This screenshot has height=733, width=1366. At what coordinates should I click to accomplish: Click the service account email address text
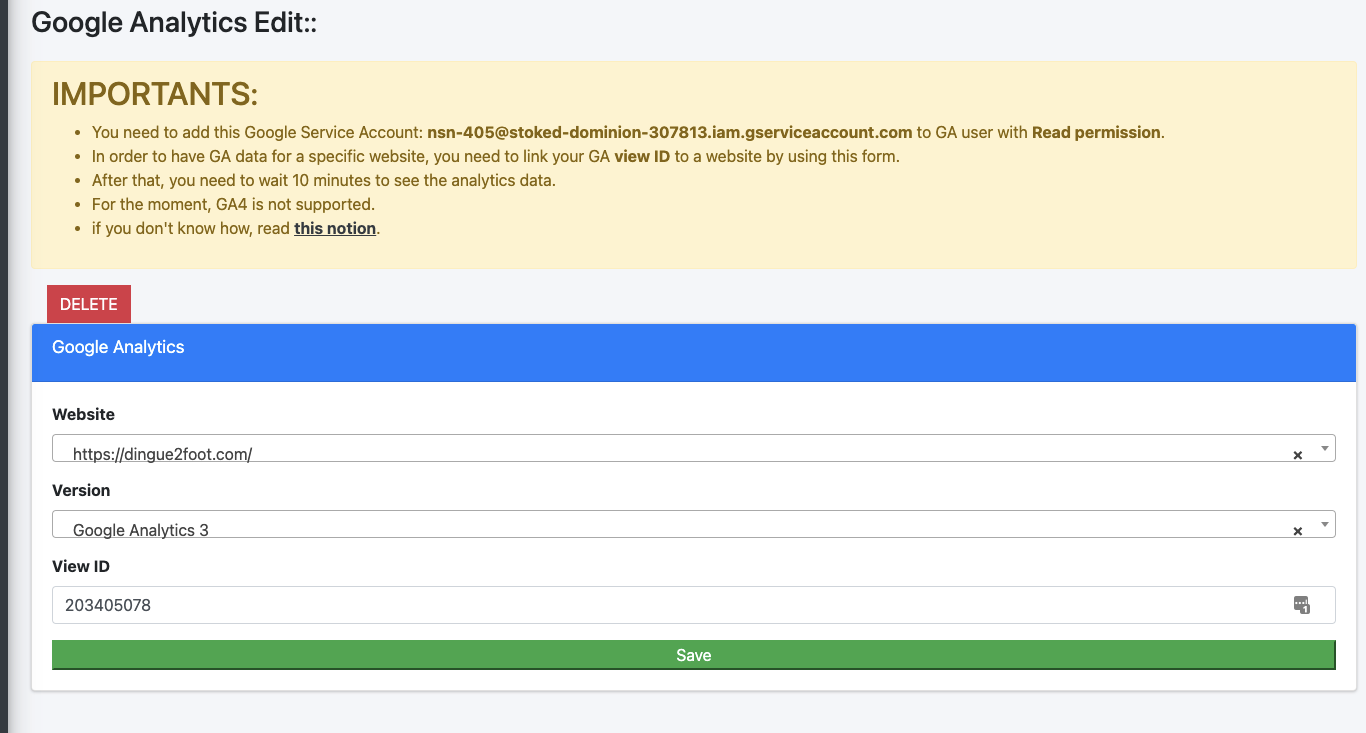[669, 132]
